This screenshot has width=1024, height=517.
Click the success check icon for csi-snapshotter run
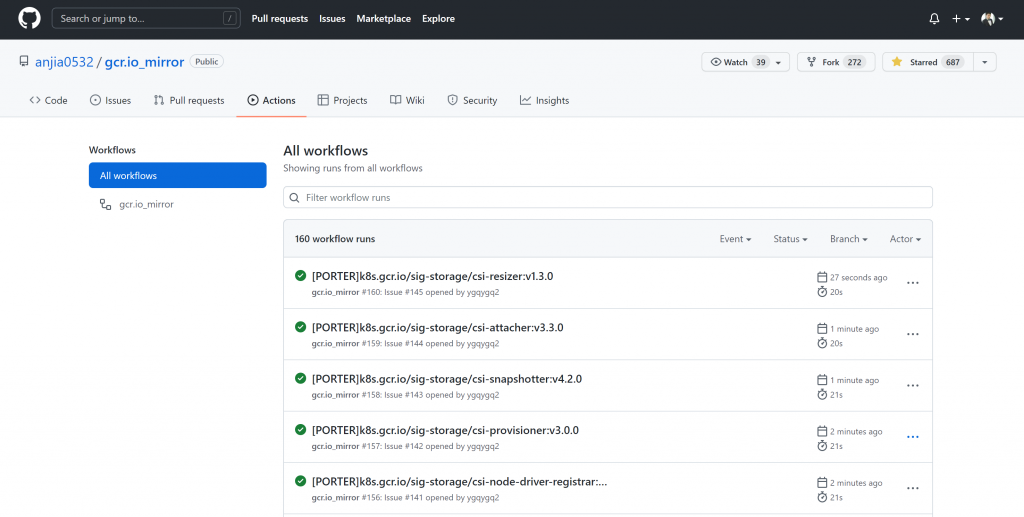click(x=300, y=378)
